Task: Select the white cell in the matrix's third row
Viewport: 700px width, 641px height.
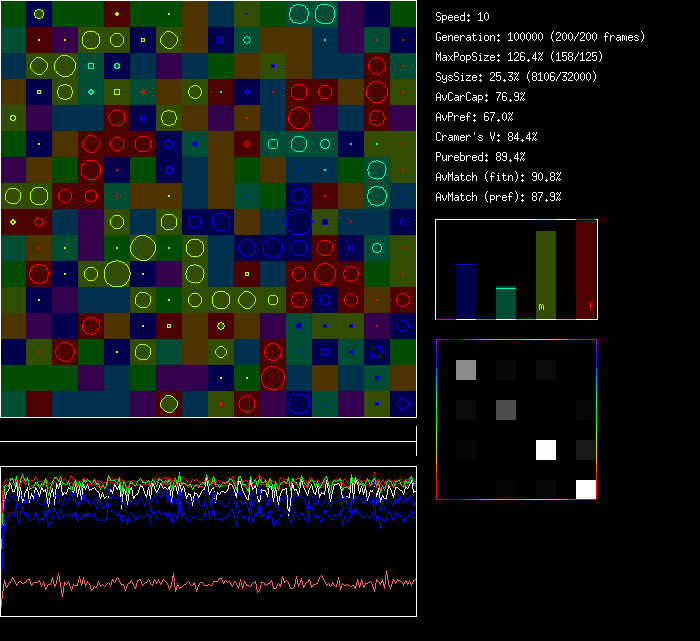Action: (x=546, y=450)
